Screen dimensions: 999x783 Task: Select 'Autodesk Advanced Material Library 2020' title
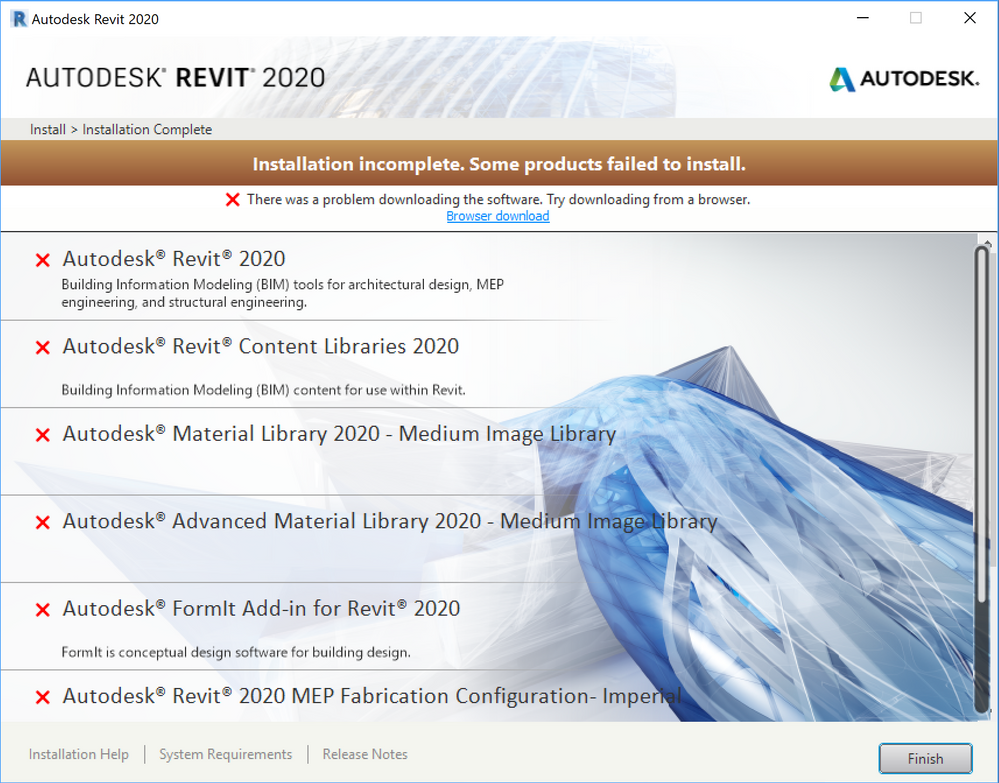click(x=390, y=521)
